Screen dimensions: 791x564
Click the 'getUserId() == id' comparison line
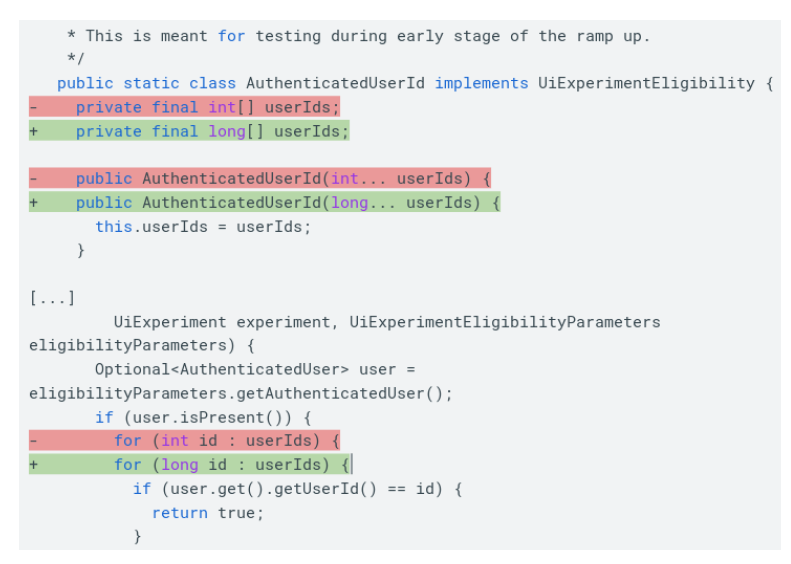[298, 489]
